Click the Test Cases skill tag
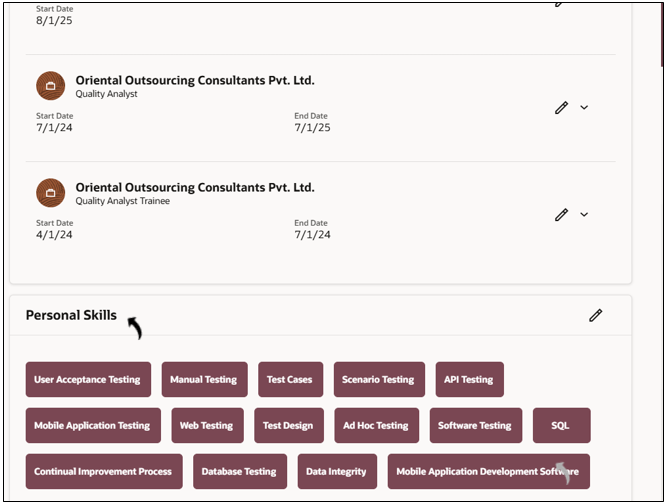 290,380
